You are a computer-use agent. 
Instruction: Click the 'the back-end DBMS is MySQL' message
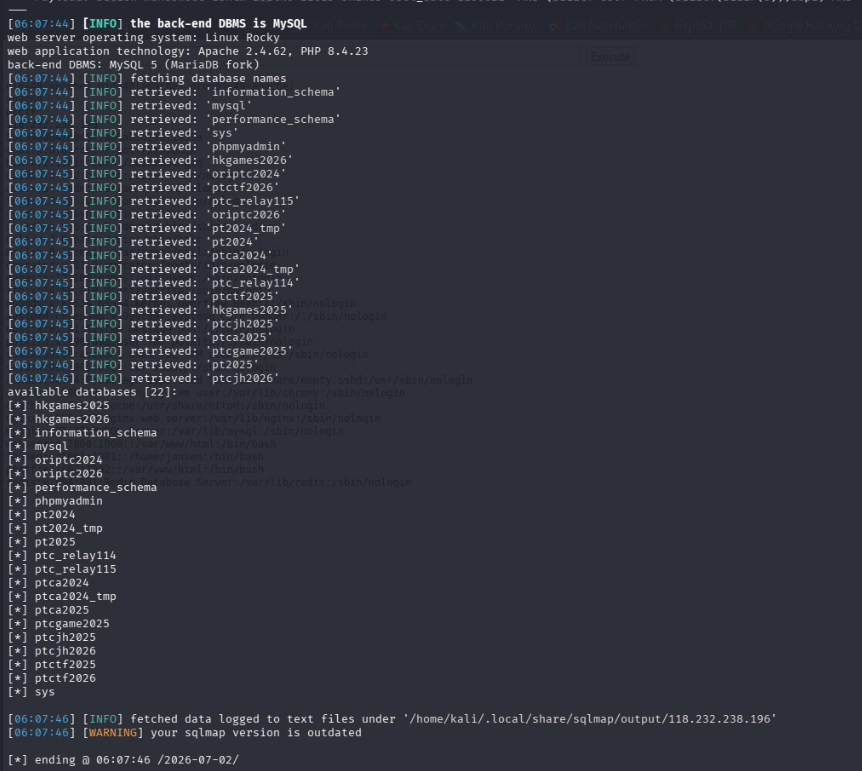[x=218, y=24]
